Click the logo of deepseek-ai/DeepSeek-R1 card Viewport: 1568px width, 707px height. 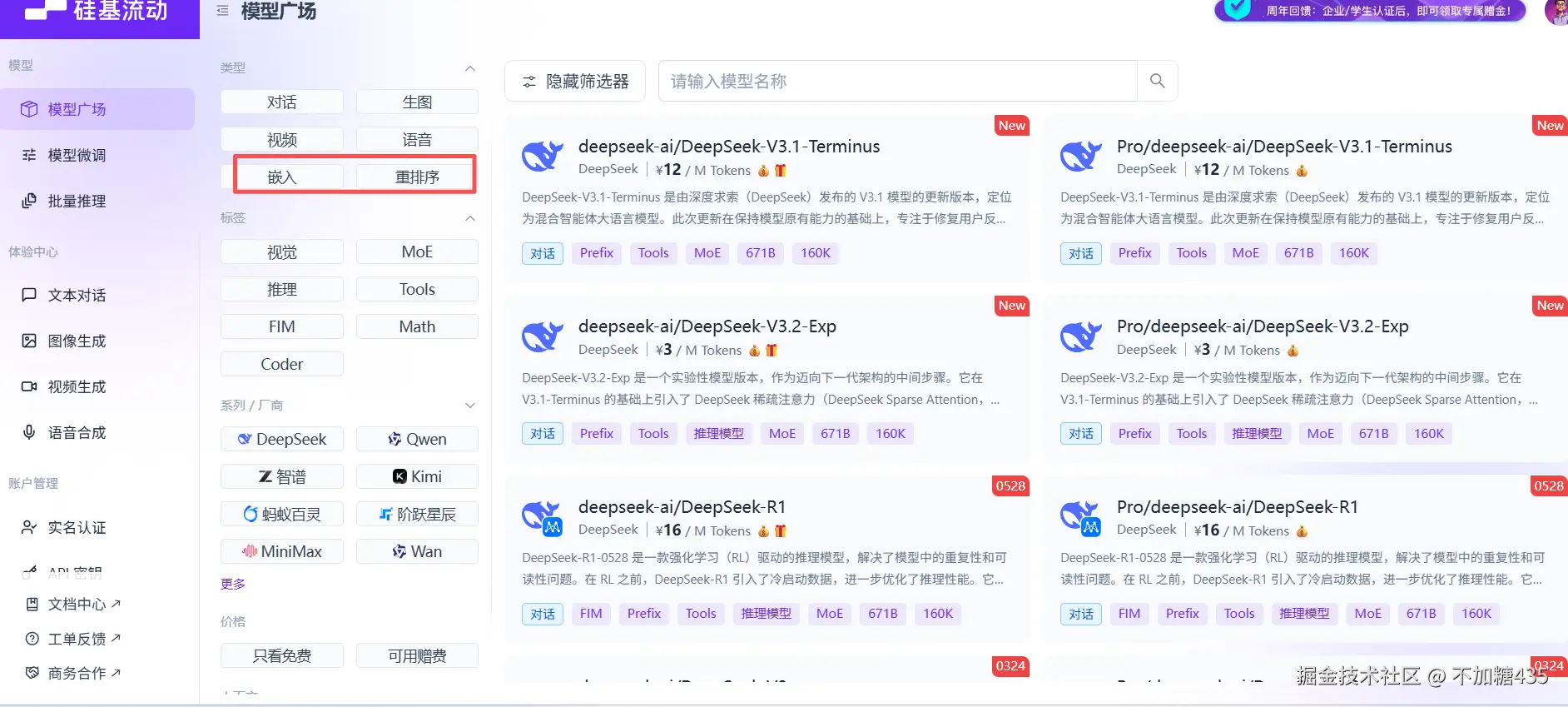click(x=543, y=517)
